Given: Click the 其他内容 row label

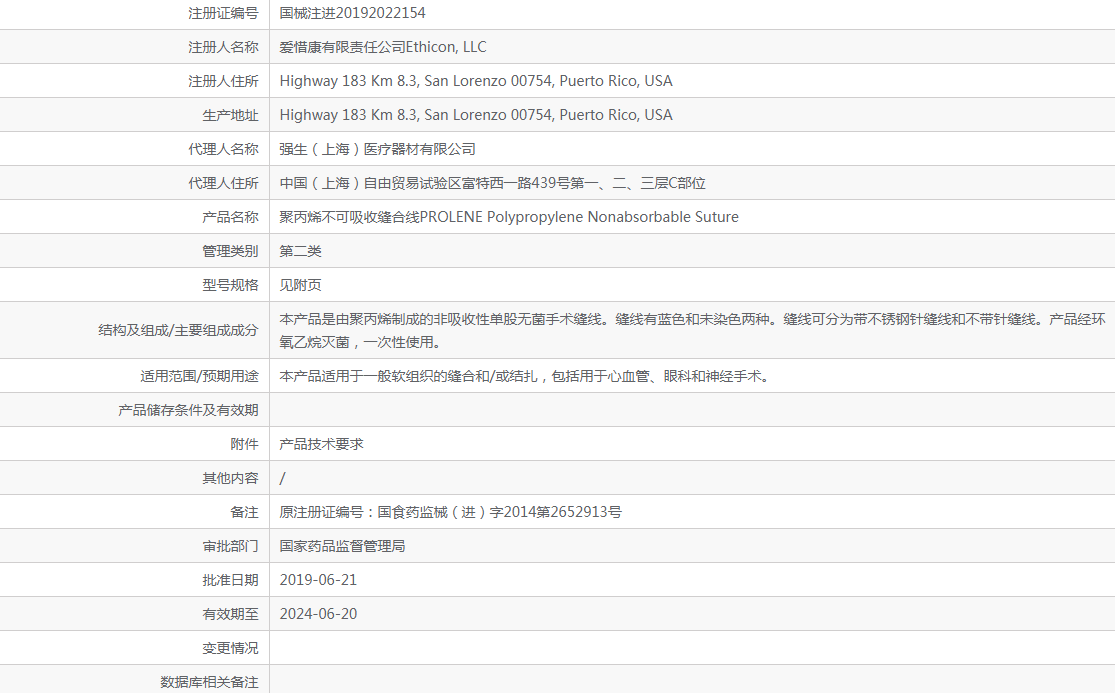Looking at the screenshot, I should click(x=230, y=478).
